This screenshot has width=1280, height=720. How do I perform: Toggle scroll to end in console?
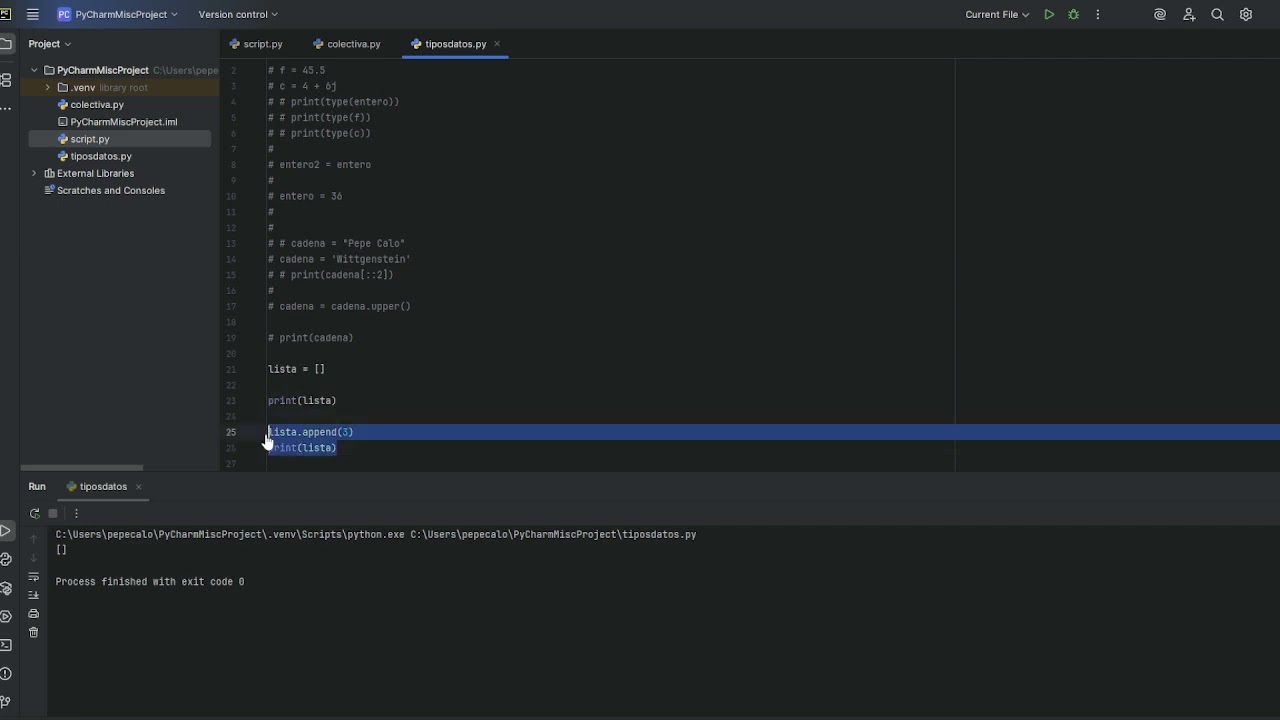pyautogui.click(x=33, y=595)
